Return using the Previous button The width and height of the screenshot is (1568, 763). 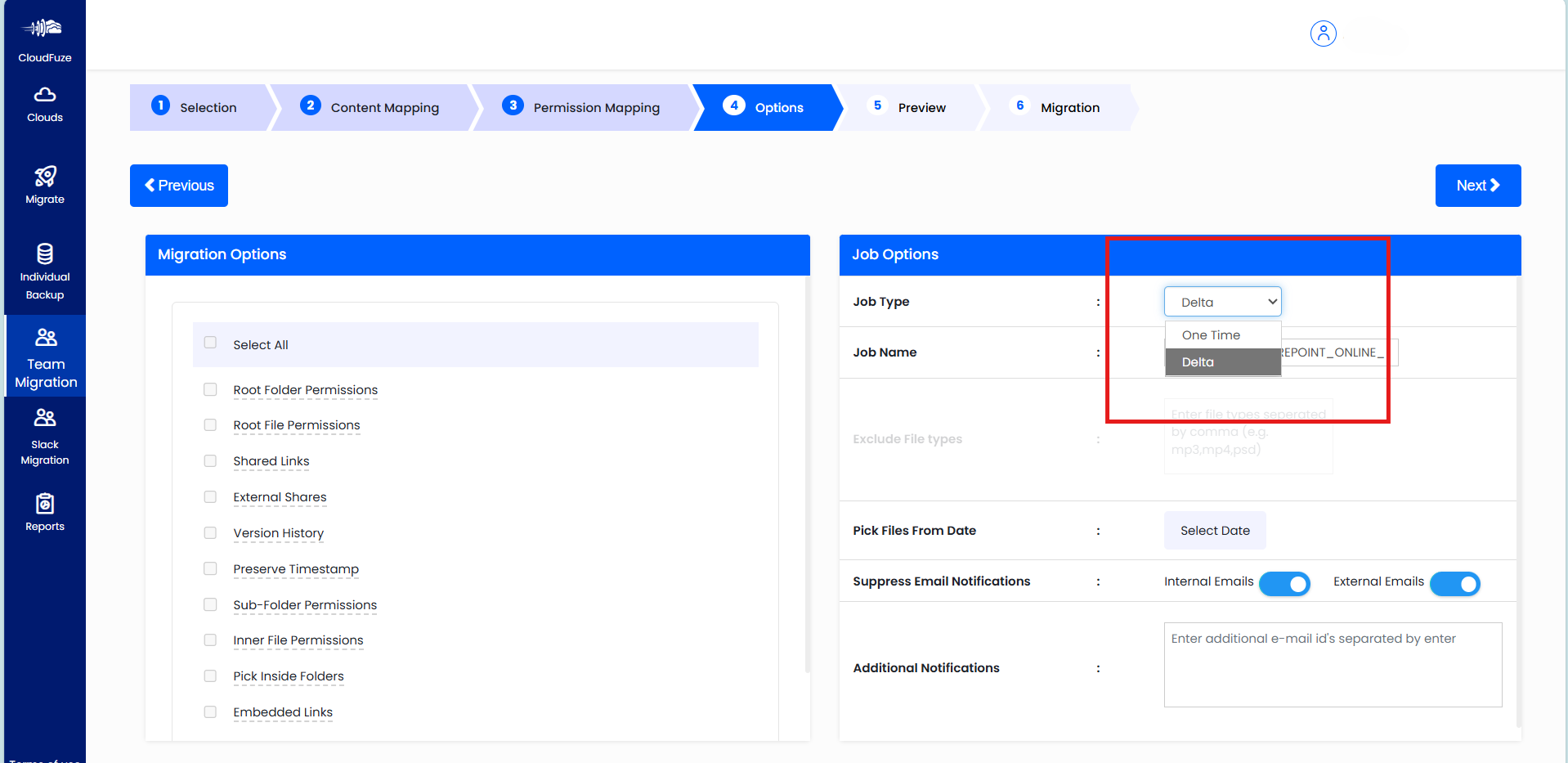178,185
